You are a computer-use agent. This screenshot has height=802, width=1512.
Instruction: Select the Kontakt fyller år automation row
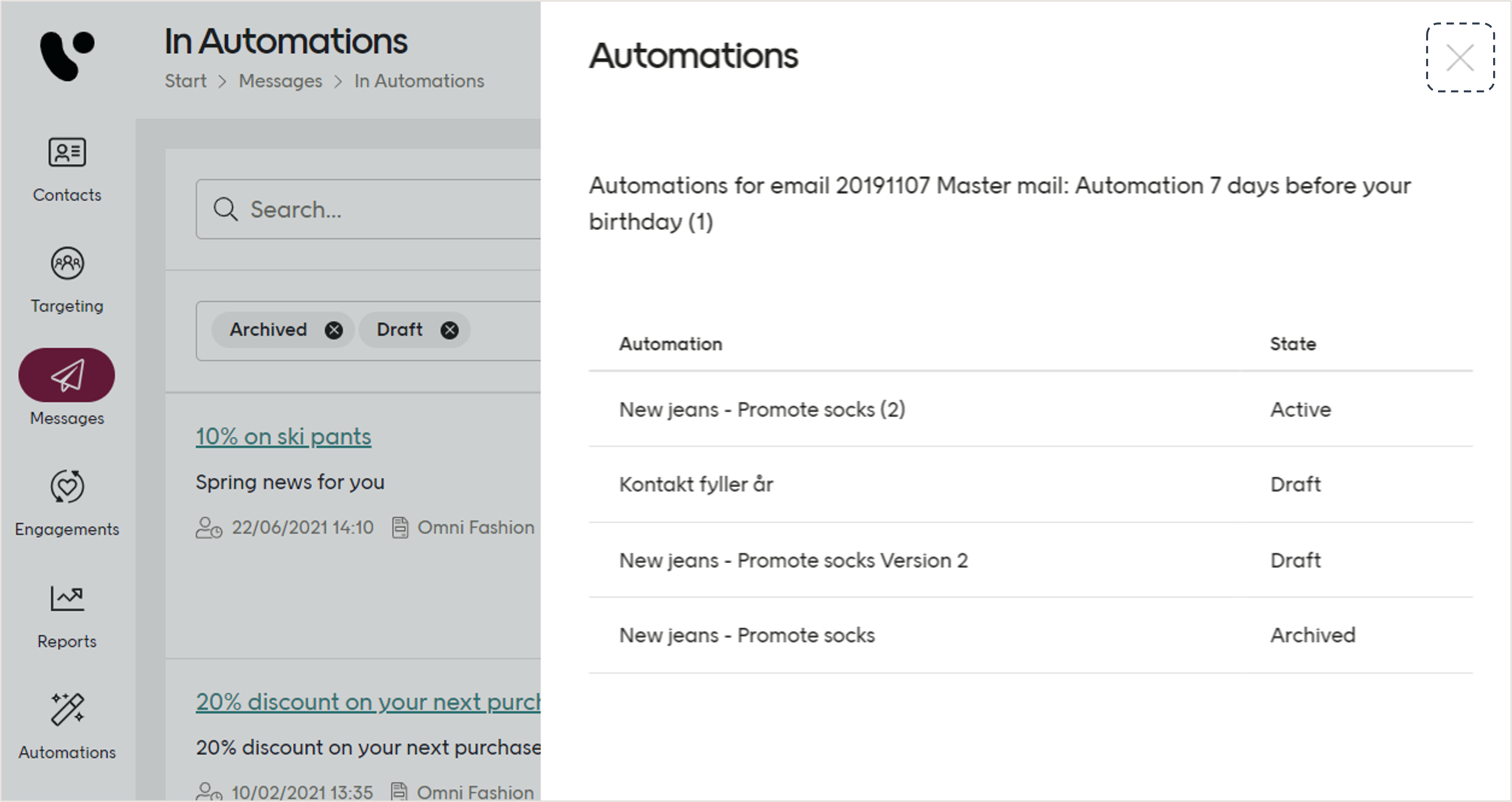(x=696, y=484)
